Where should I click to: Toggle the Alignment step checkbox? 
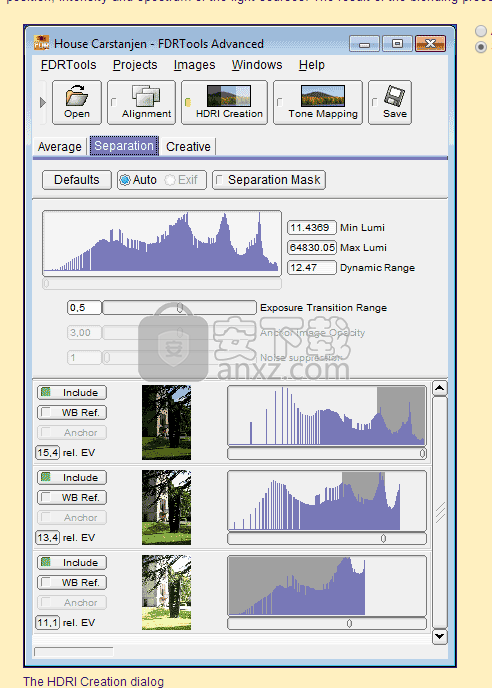click(114, 102)
